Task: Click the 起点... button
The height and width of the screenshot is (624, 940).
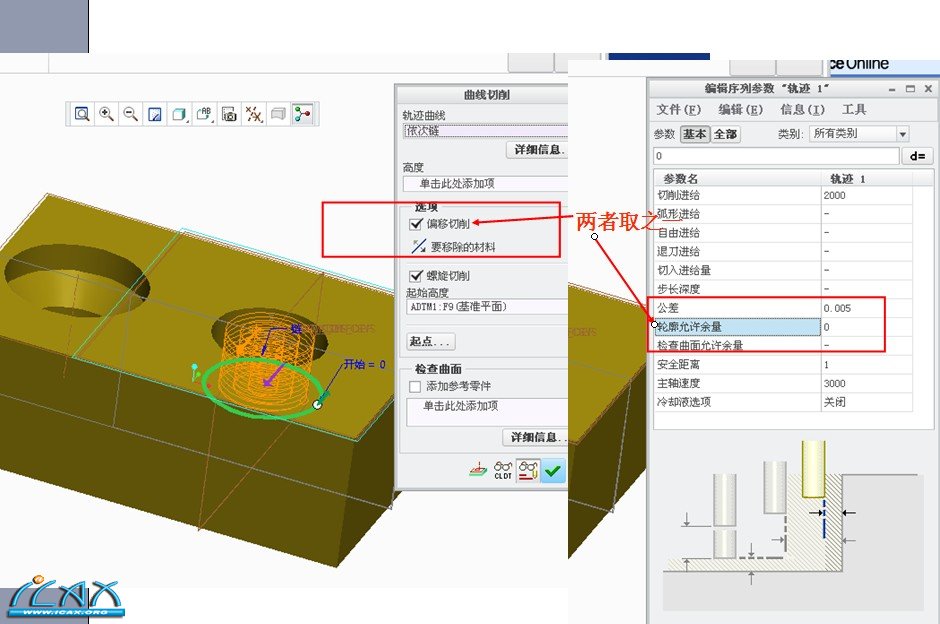Action: [430, 341]
